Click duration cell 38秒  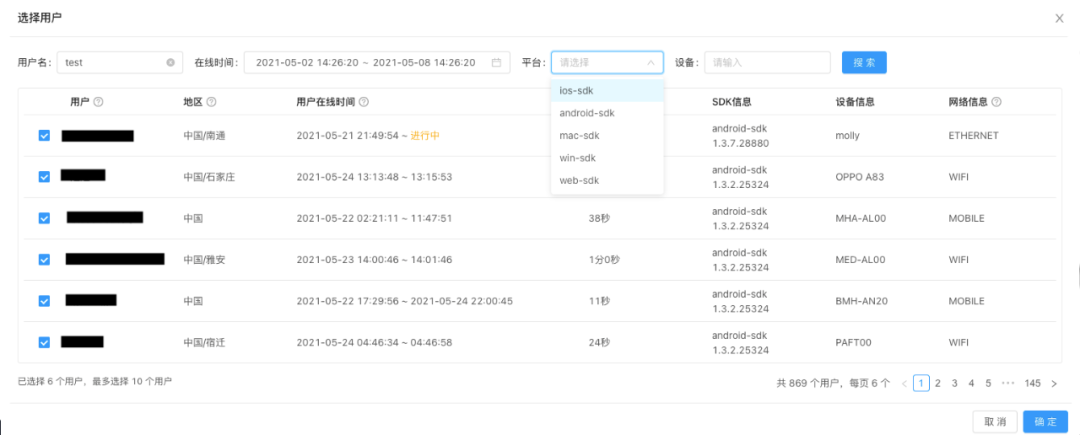pos(599,218)
